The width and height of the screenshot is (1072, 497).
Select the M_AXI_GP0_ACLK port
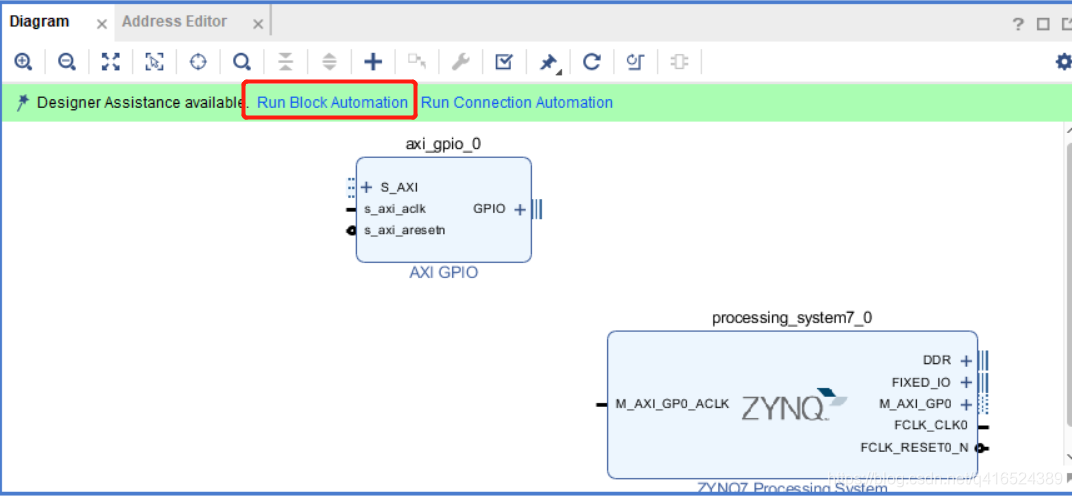(x=672, y=404)
